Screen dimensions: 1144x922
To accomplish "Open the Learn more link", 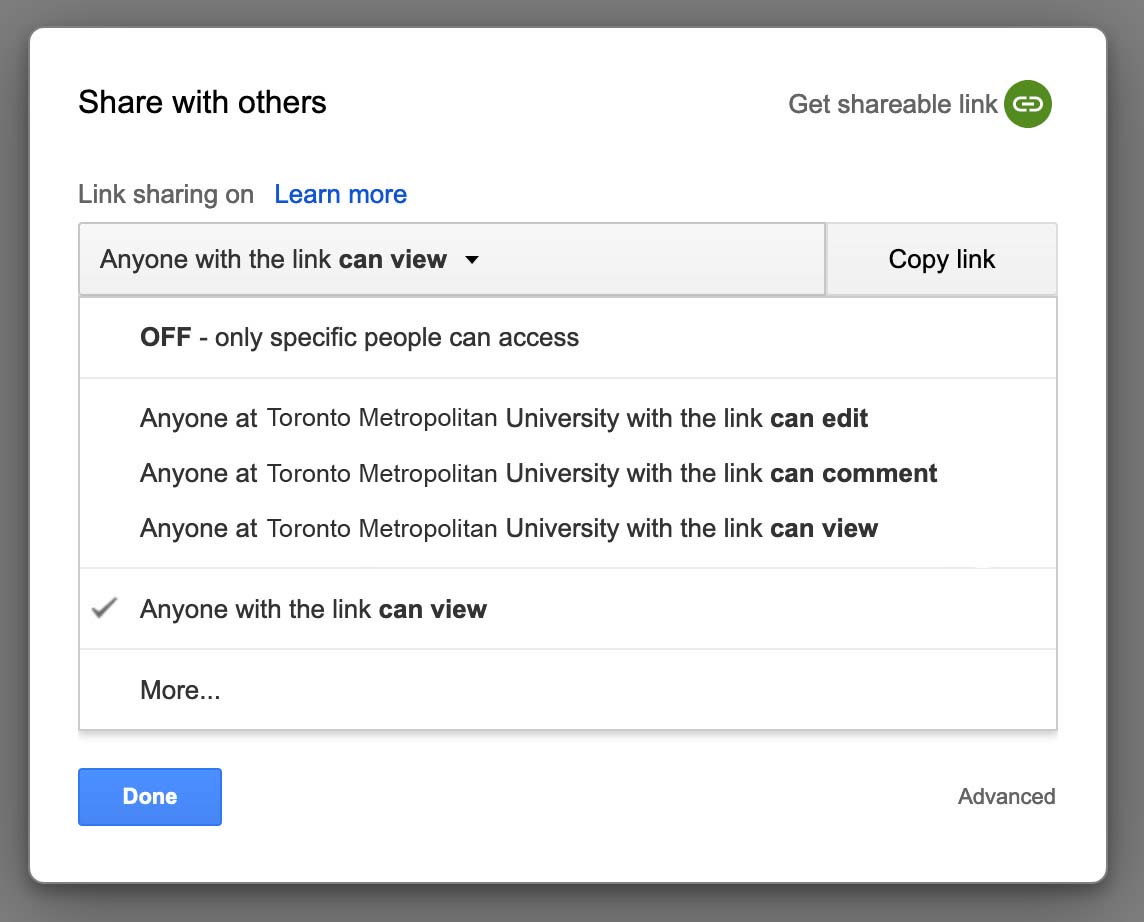I will [340, 194].
